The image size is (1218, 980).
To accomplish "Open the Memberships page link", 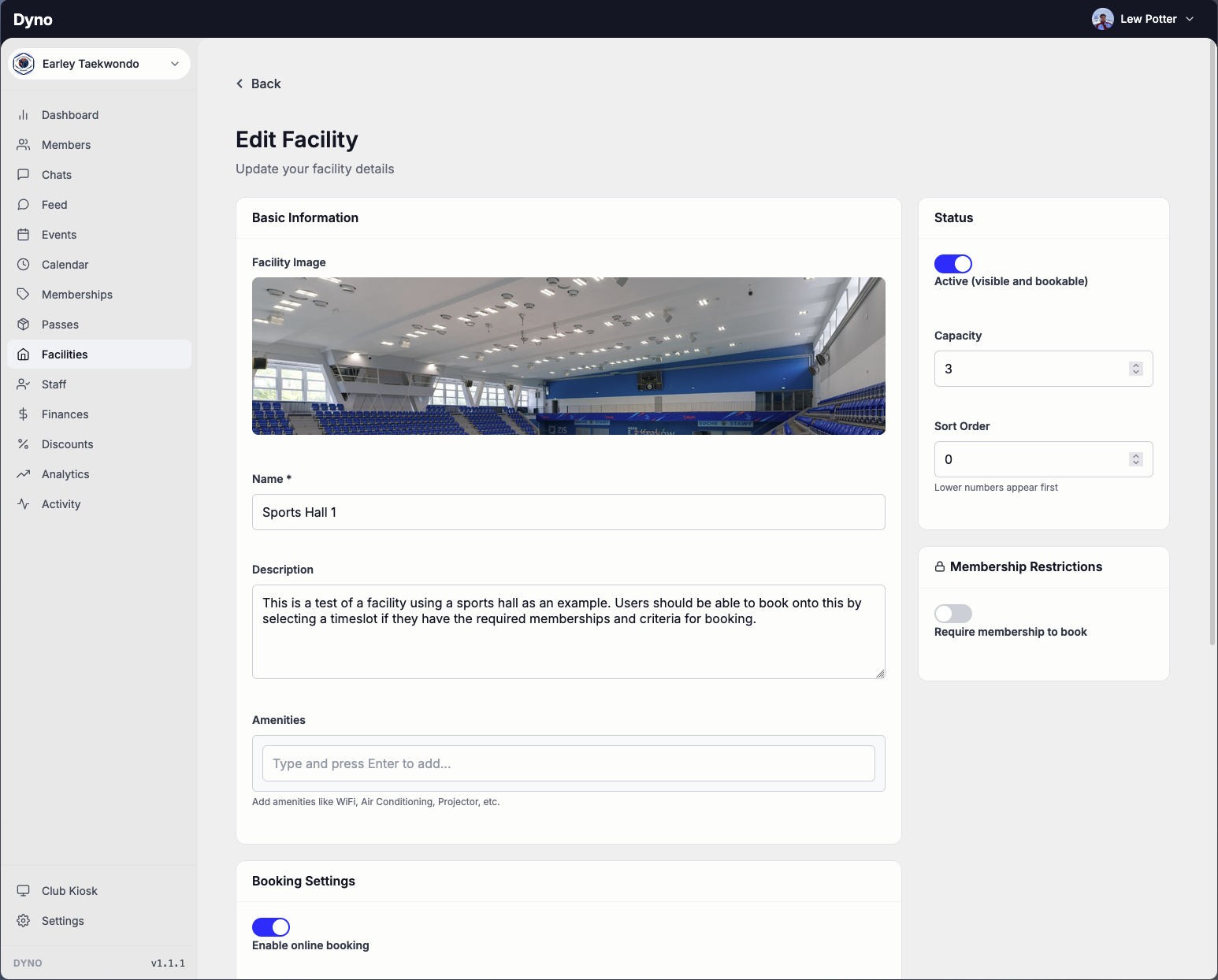I will 99,295.
